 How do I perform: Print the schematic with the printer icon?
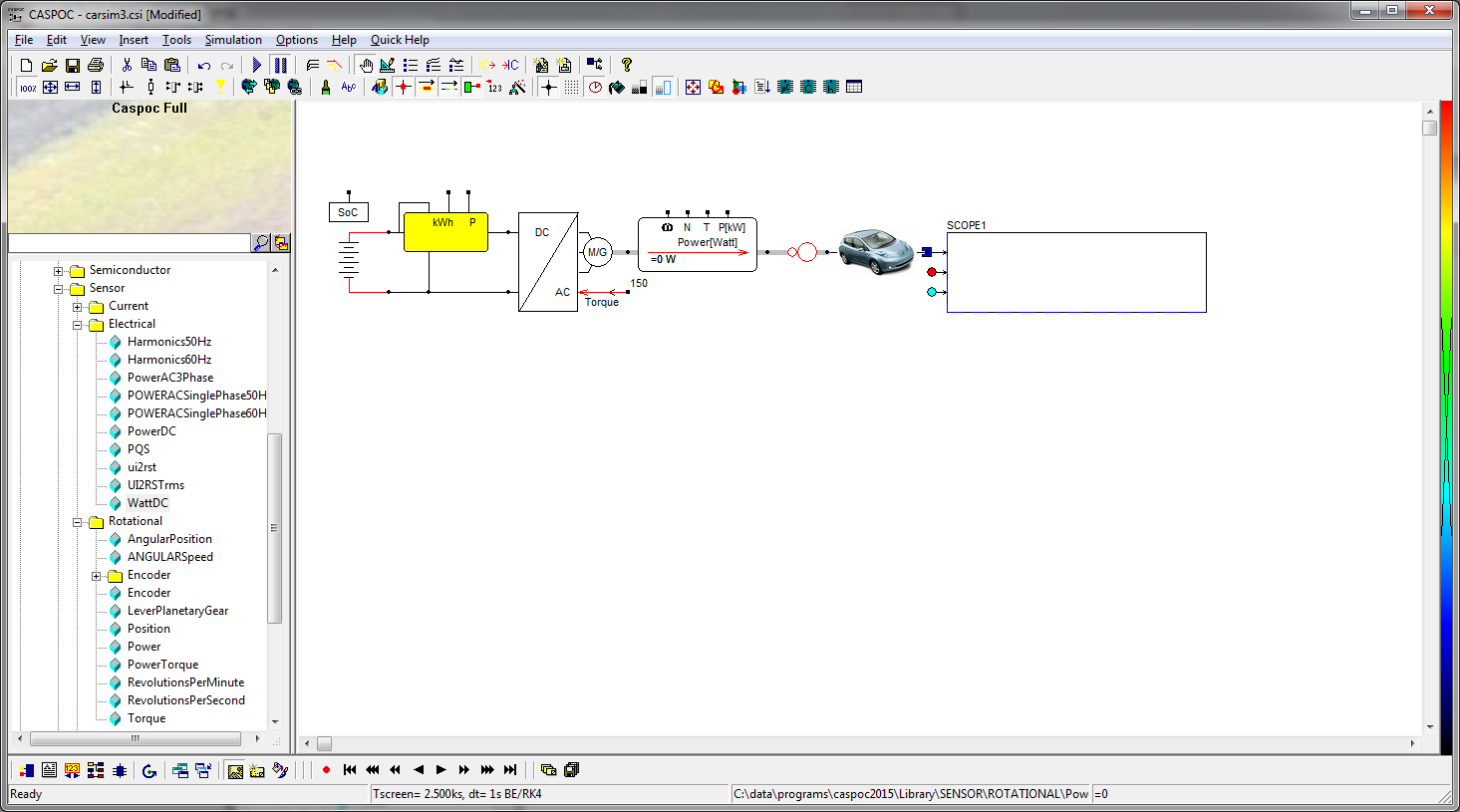pos(96,65)
